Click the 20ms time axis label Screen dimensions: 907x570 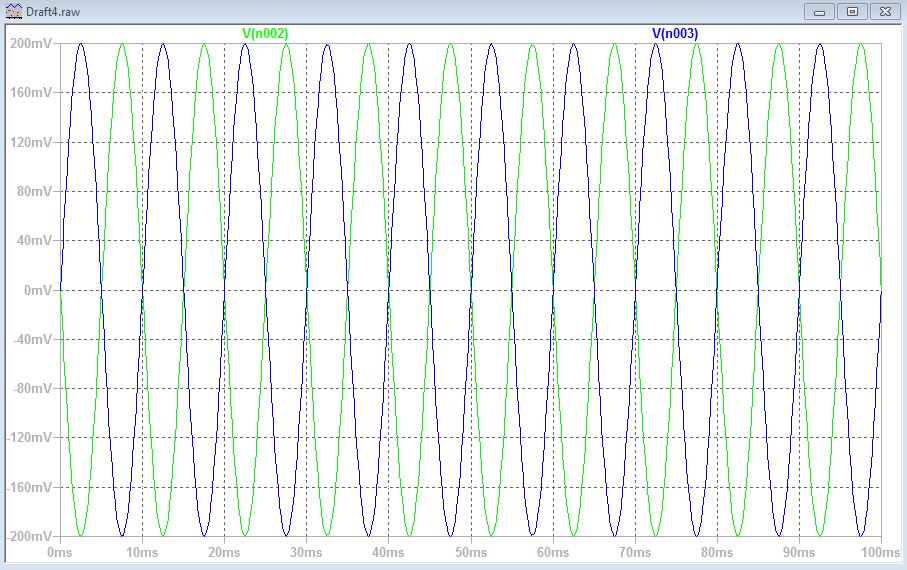(x=224, y=553)
